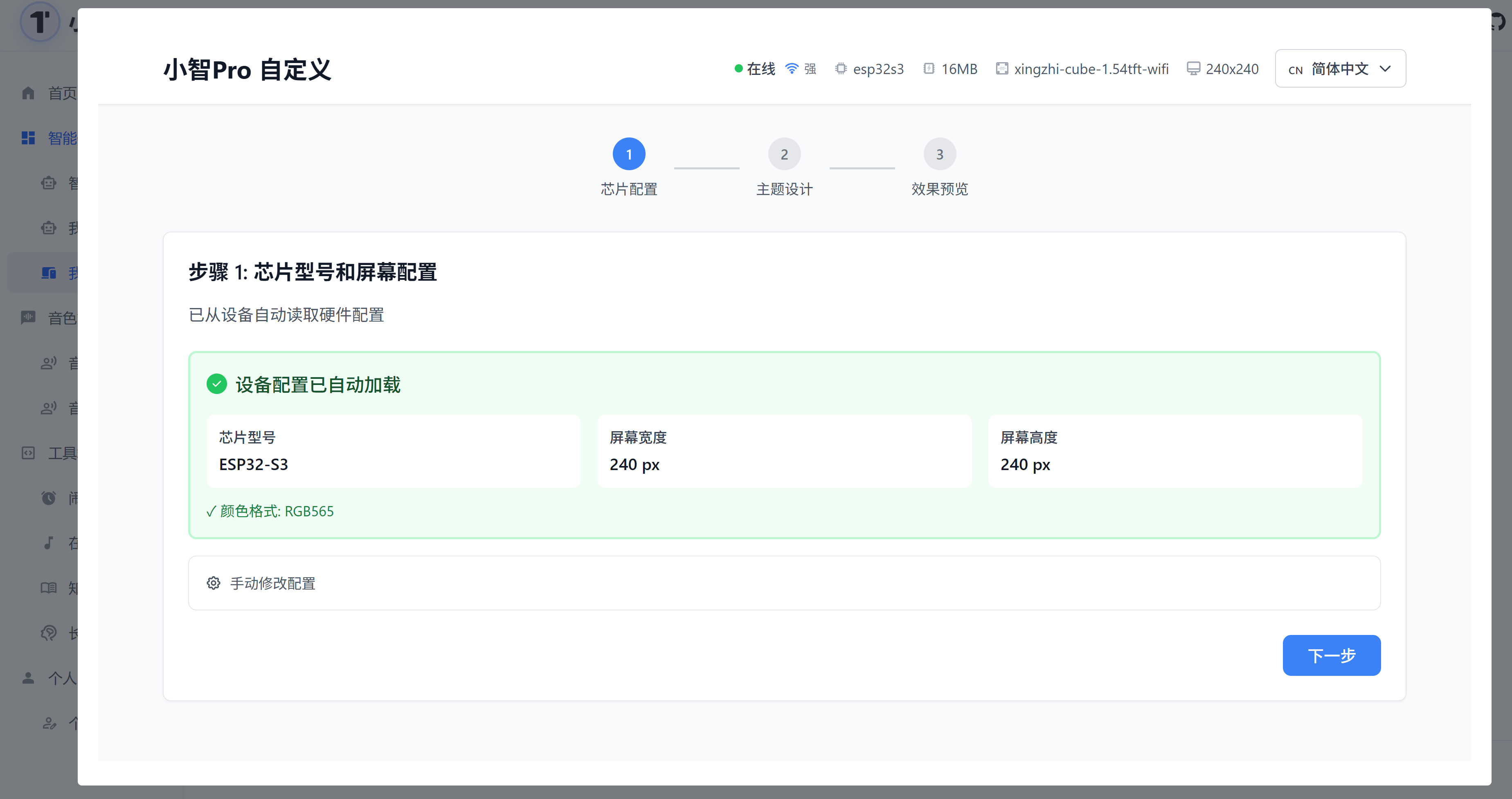
Task: Click the language dropdown chevron arrow
Action: 1385,69
